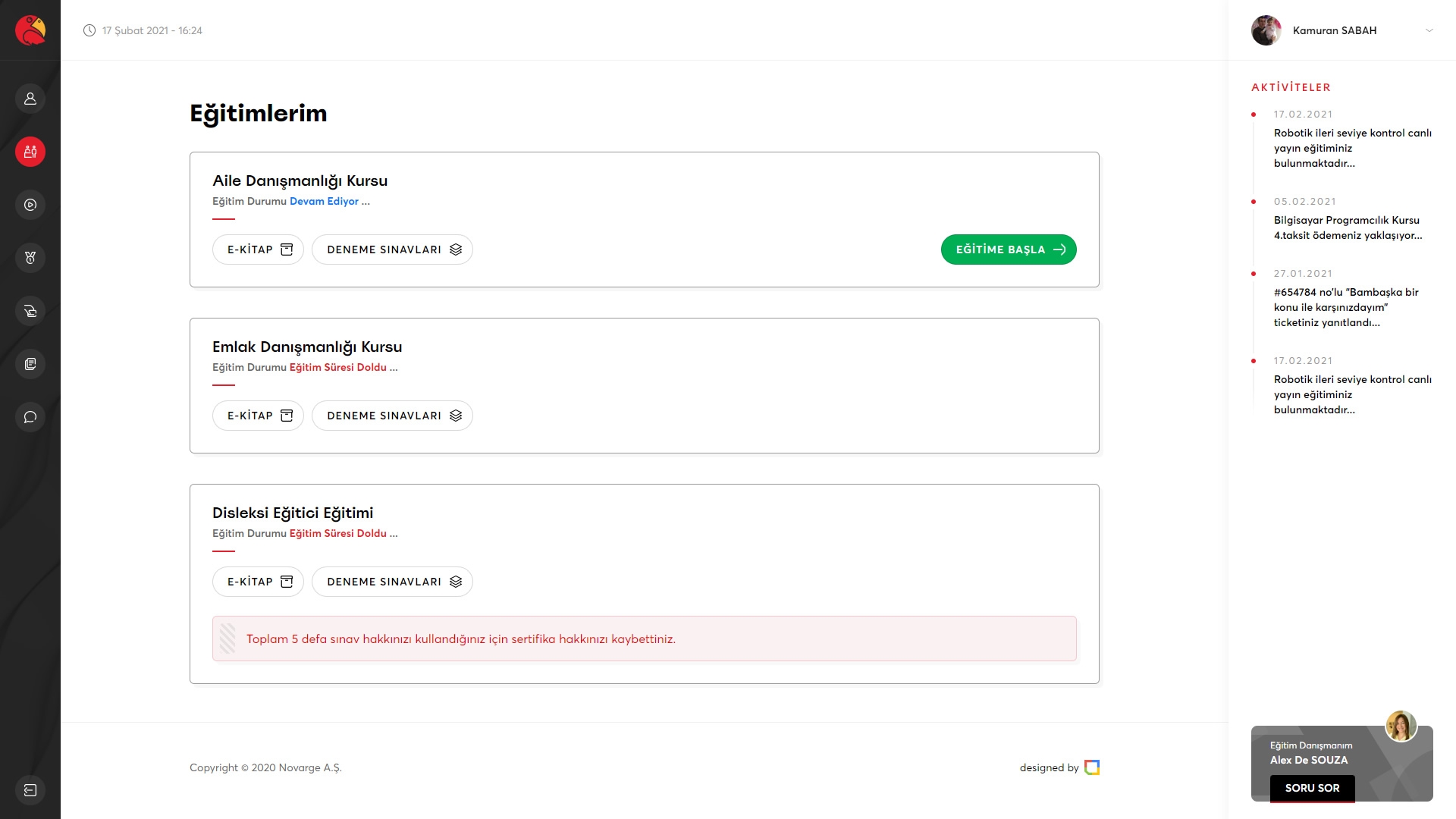Open the chat messages sidebar icon
This screenshot has width=1456, height=819.
pos(30,417)
